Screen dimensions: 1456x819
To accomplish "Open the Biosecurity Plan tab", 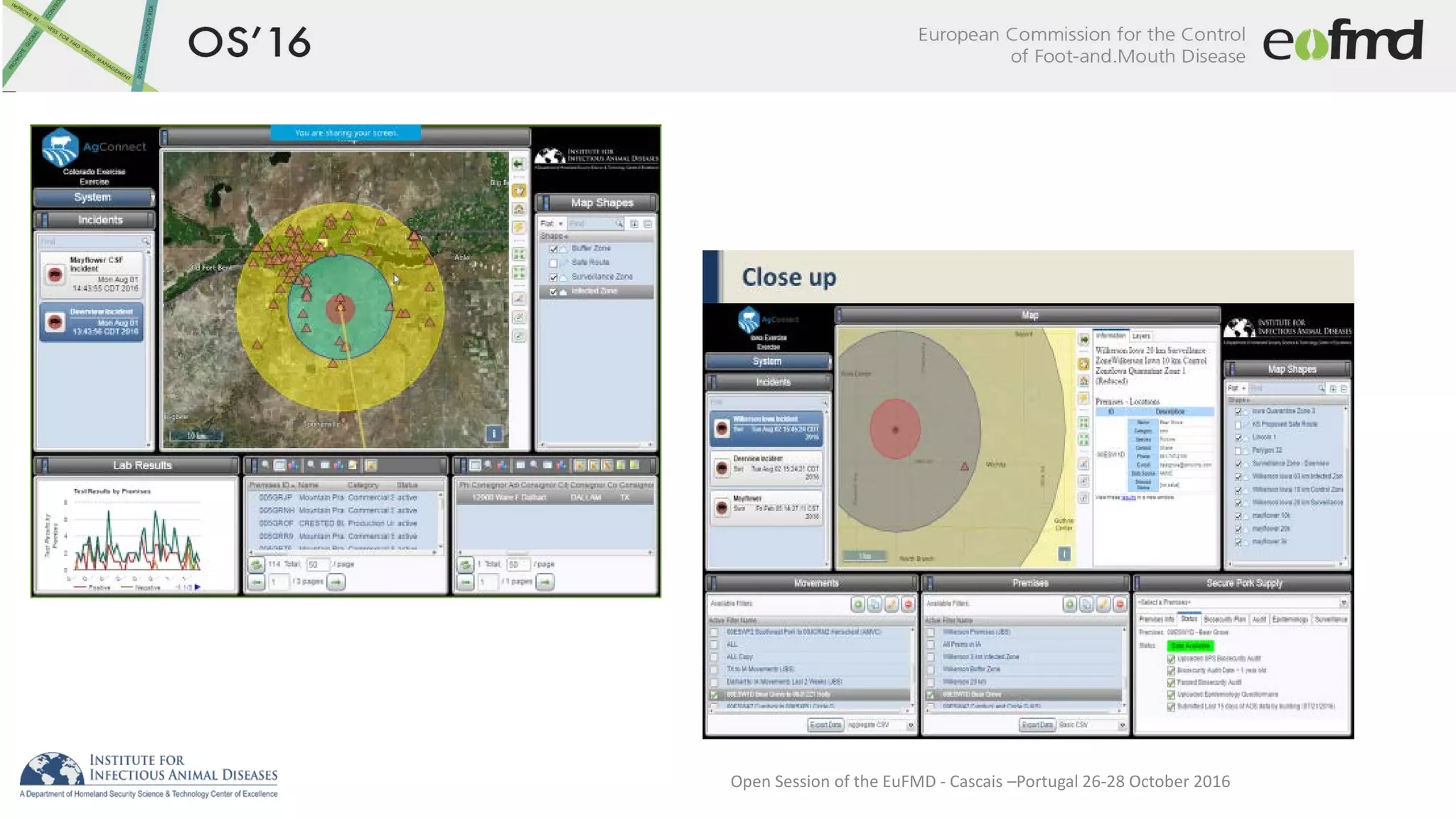I will (x=1224, y=619).
